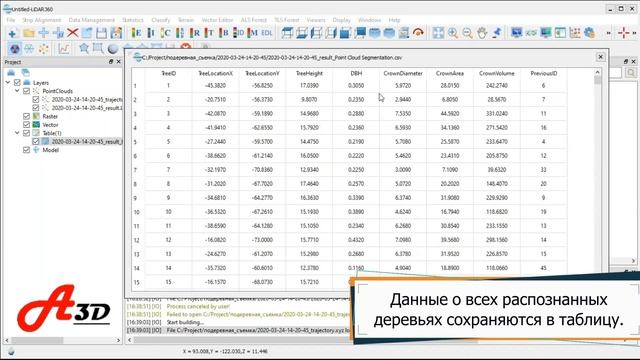Click the blue pushpin pick icon
Image resolution: width=640 pixels, height=360 pixels.
point(496,33)
